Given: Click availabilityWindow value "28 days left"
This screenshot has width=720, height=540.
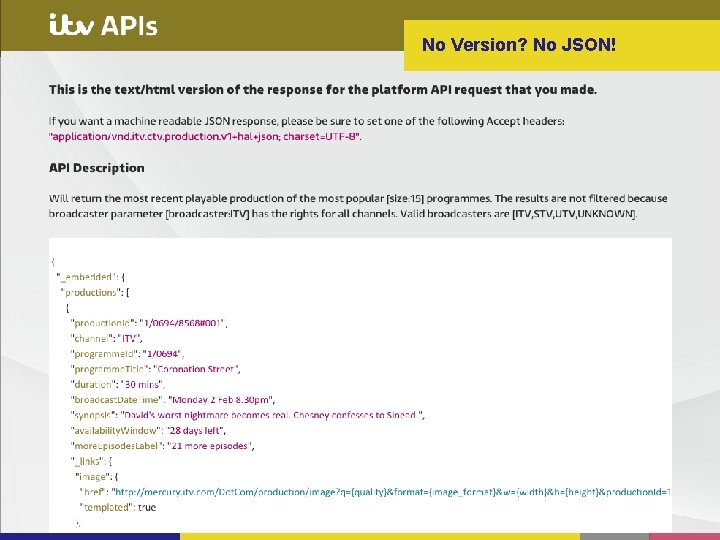Looking at the screenshot, I should pos(195,431).
